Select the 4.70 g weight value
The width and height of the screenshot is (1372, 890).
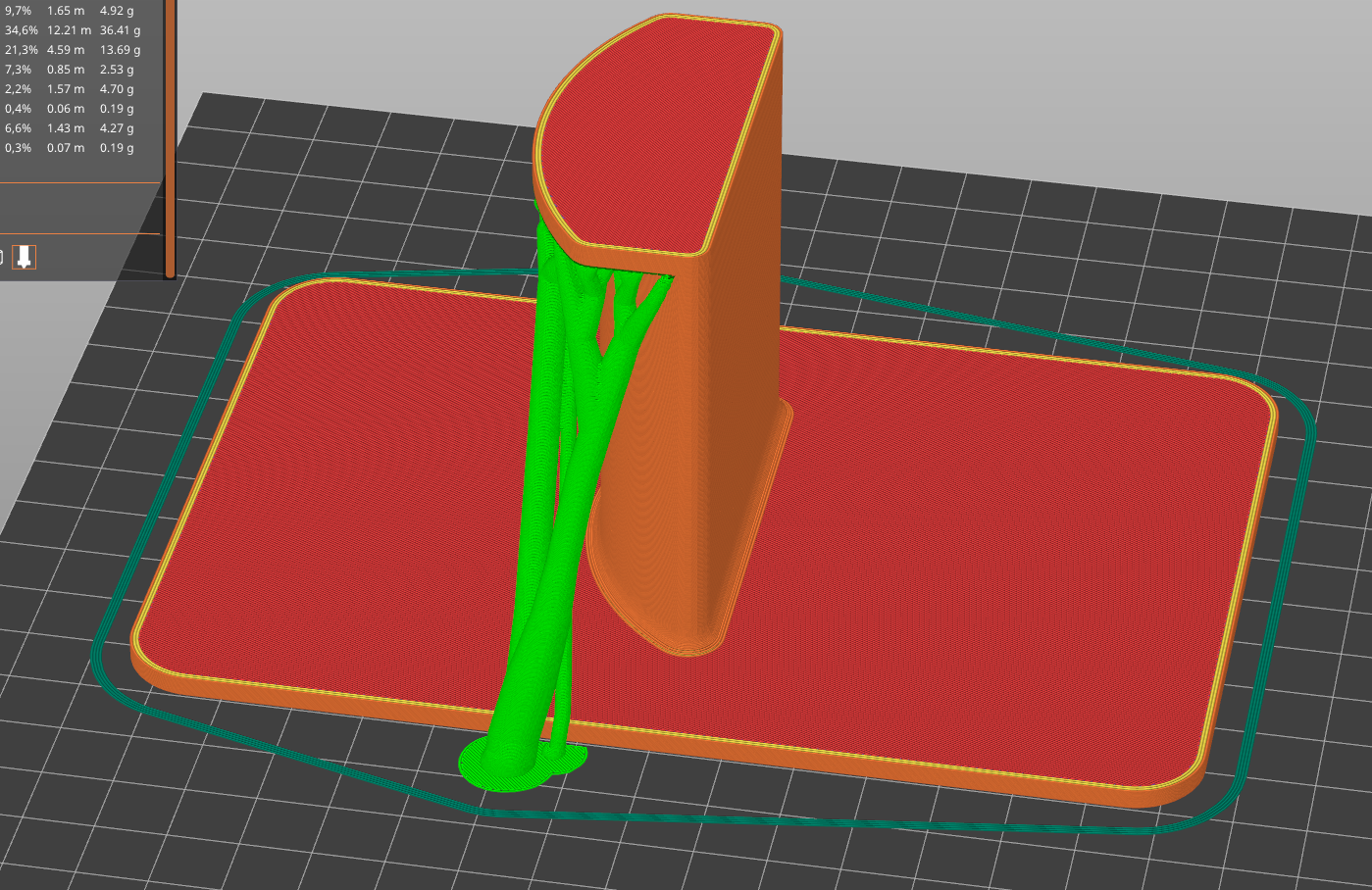(117, 89)
